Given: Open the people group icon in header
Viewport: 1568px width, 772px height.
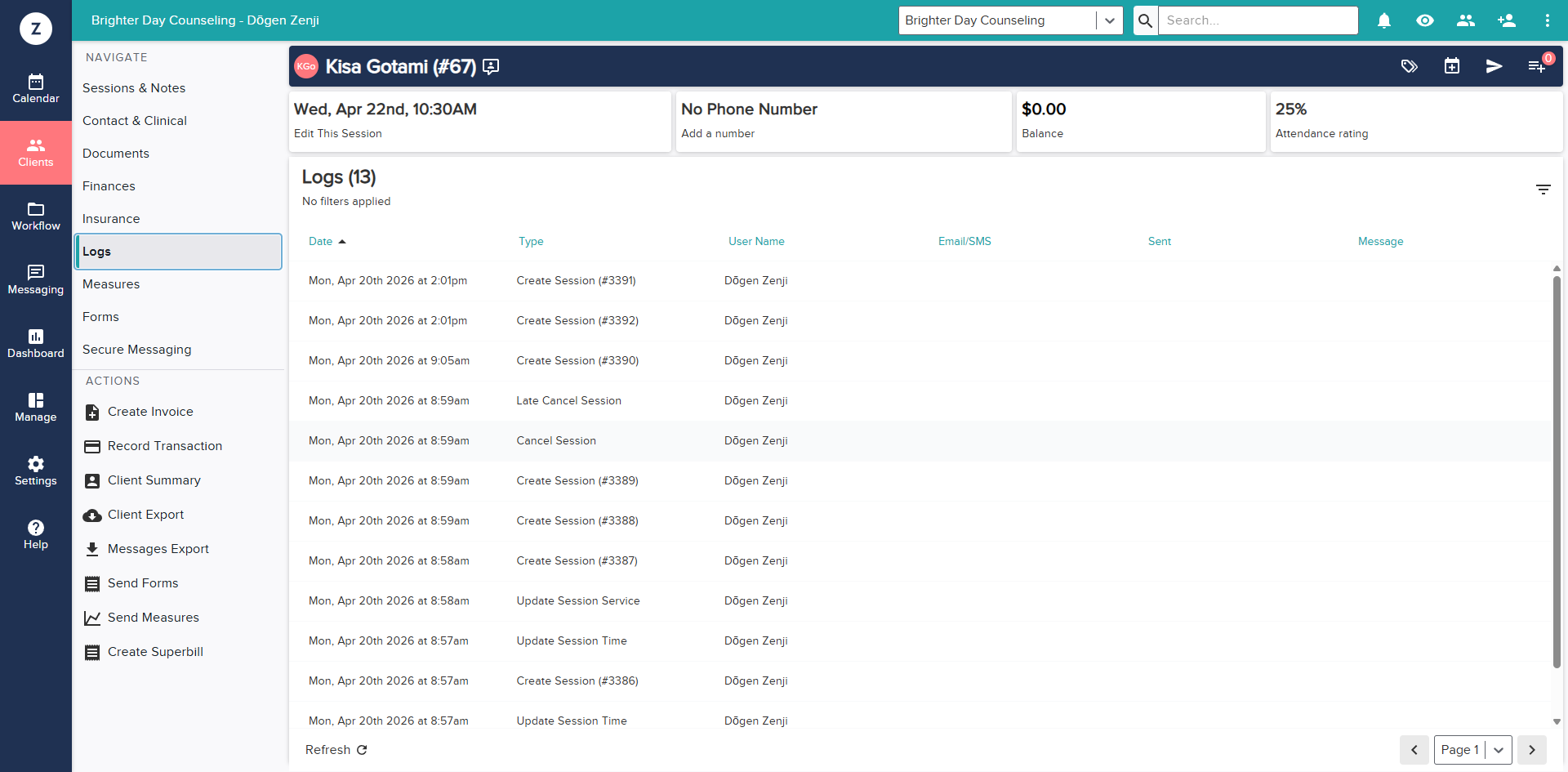Looking at the screenshot, I should [x=1466, y=20].
